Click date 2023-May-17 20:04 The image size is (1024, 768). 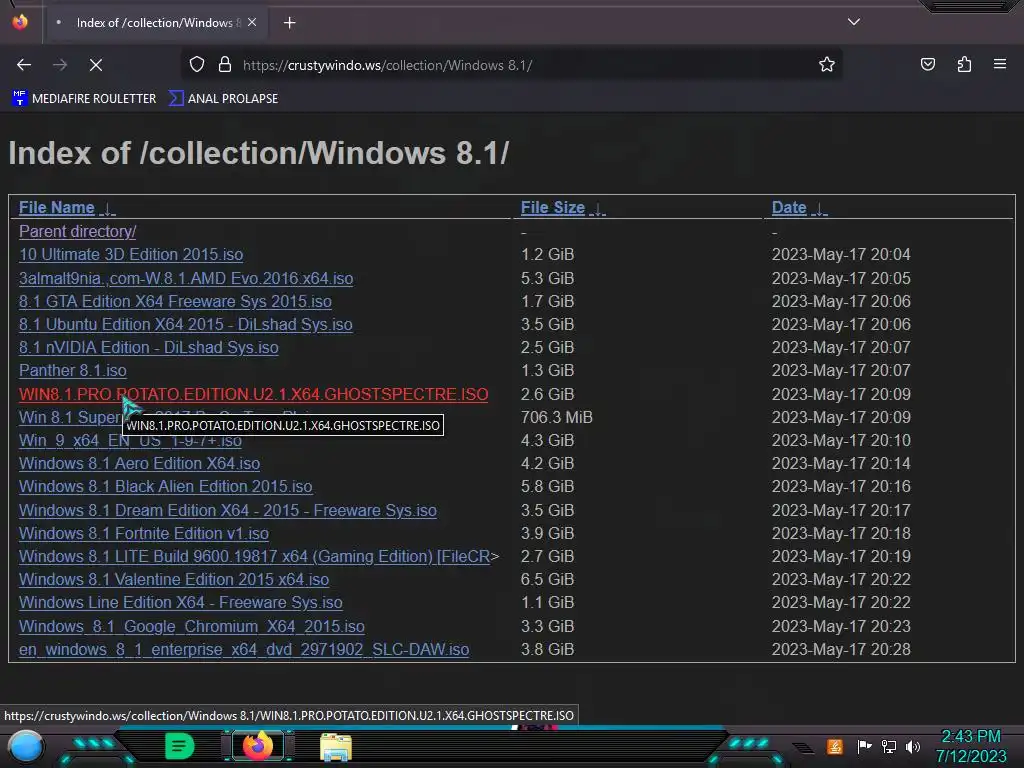click(841, 254)
